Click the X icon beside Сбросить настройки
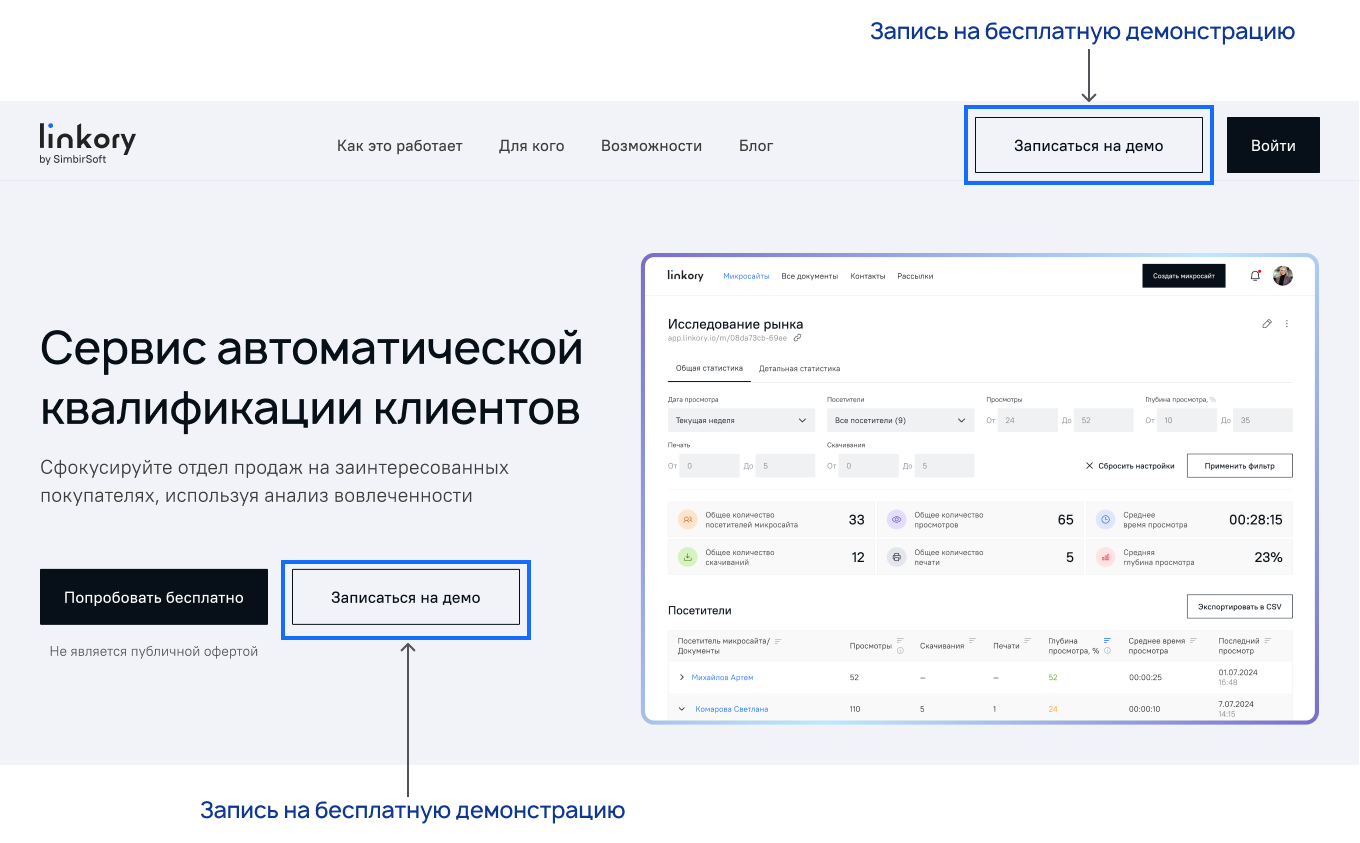The width and height of the screenshot is (1360, 843). click(x=1089, y=465)
